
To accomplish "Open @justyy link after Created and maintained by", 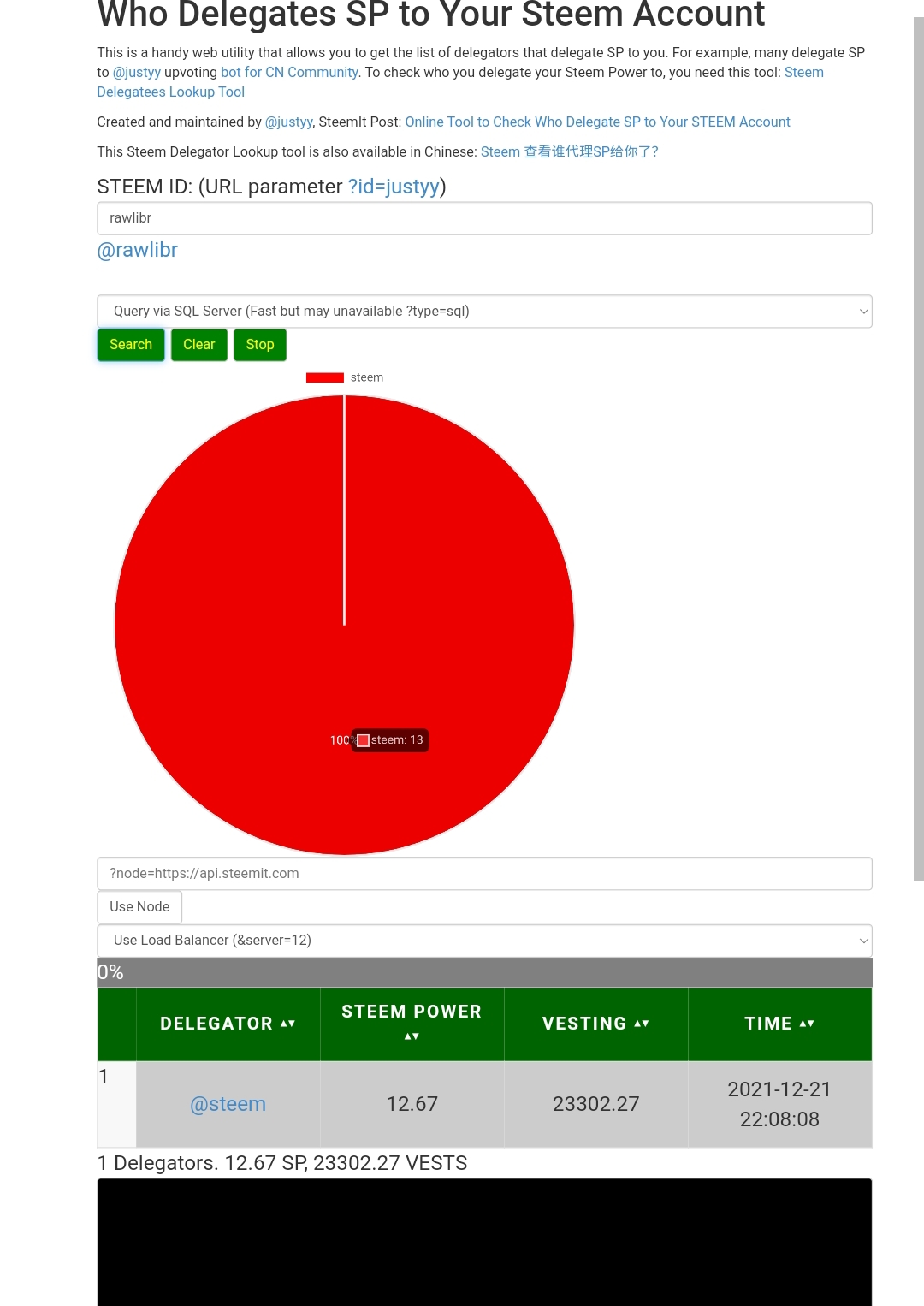I will (289, 122).
